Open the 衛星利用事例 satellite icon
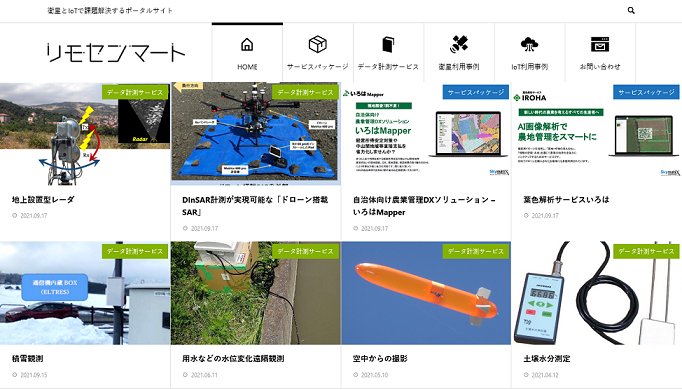682x390 pixels. tap(459, 44)
